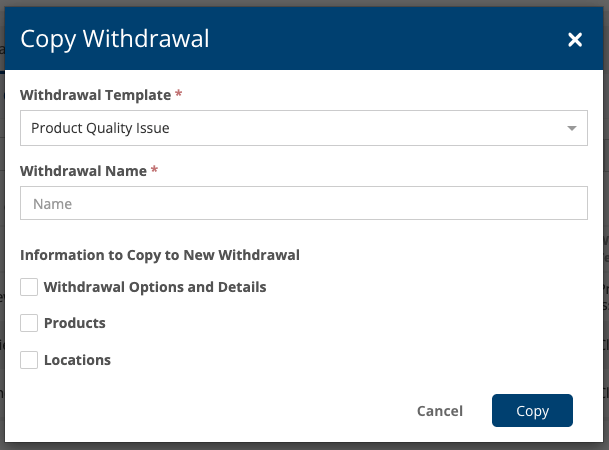The height and width of the screenshot is (450, 609).
Task: Click the Withdrawal Template field label
Action: coord(95,95)
